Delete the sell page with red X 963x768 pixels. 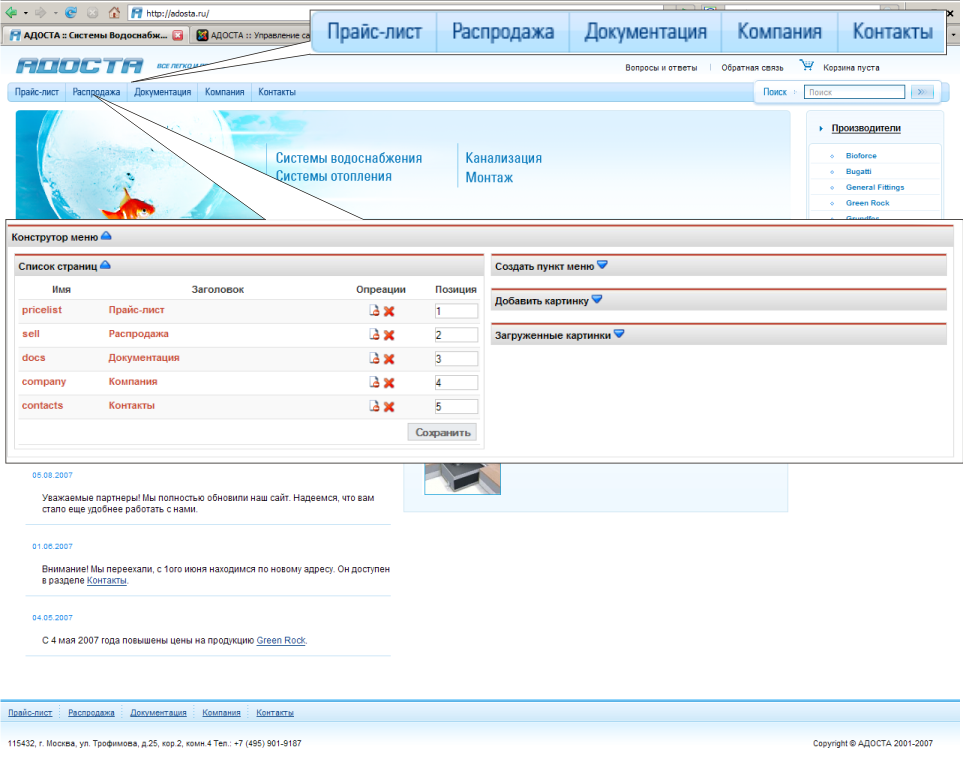point(389,335)
